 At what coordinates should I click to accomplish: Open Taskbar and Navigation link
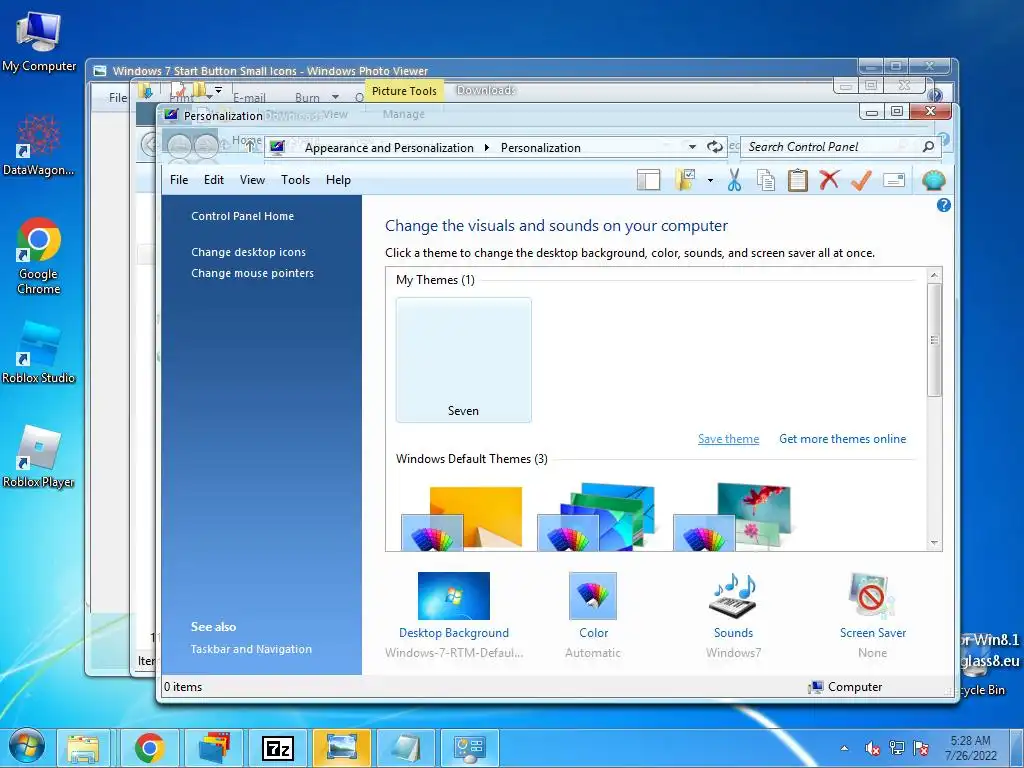pyautogui.click(x=251, y=649)
